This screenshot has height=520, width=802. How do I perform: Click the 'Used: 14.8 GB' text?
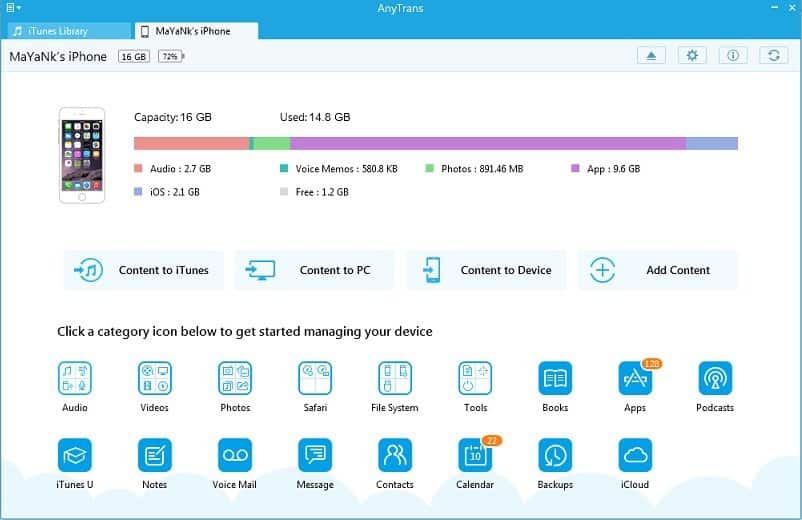point(315,117)
